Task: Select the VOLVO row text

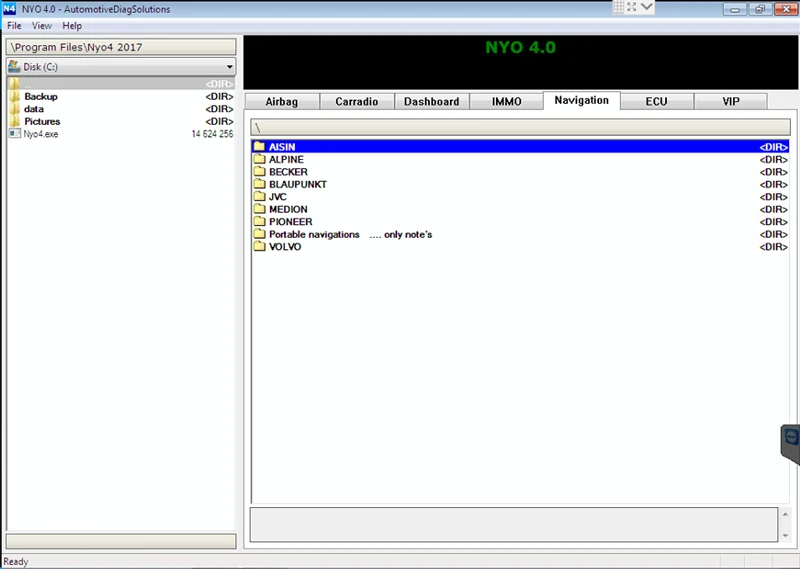Action: [285, 247]
